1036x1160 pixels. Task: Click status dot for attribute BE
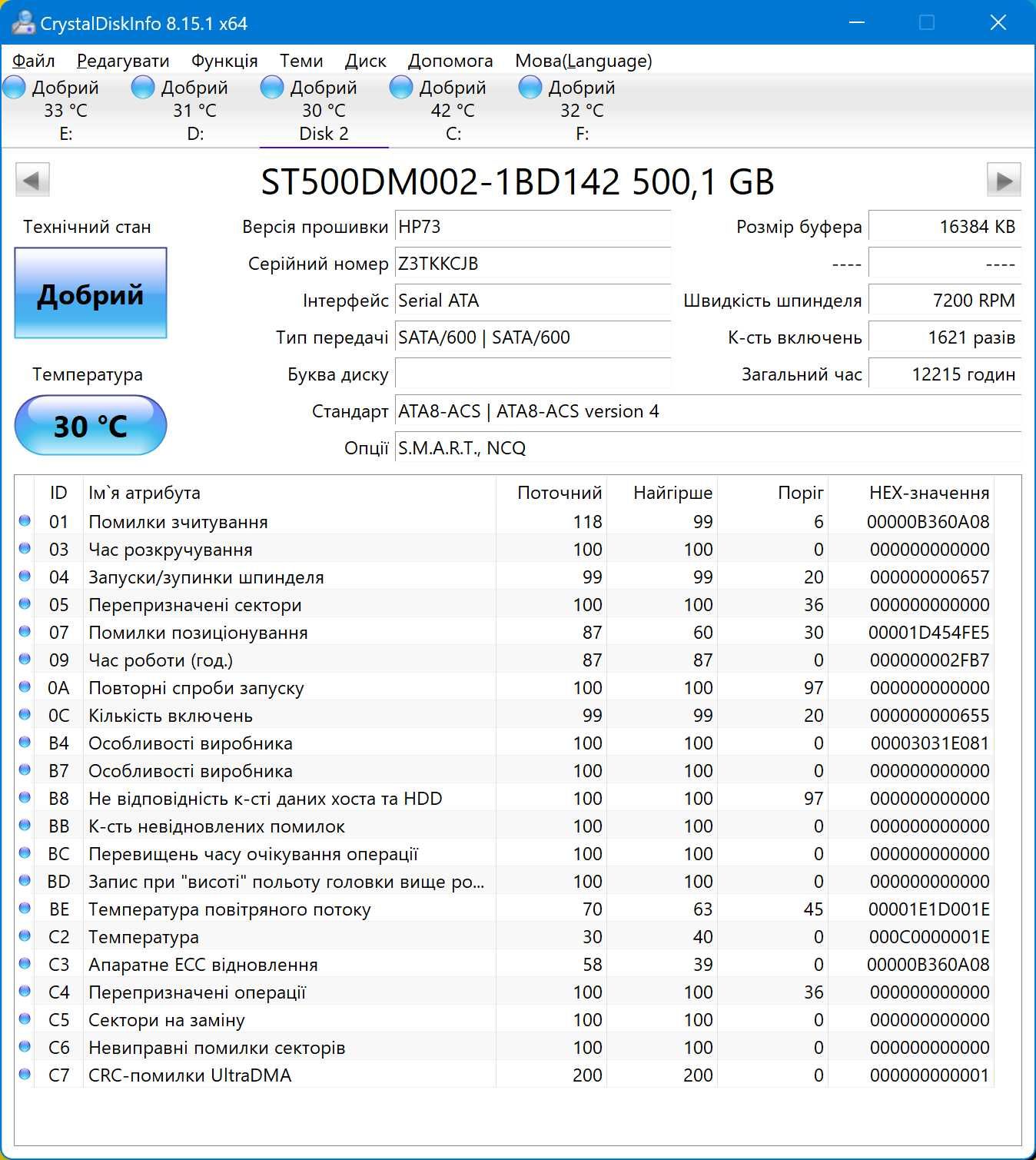[x=25, y=908]
